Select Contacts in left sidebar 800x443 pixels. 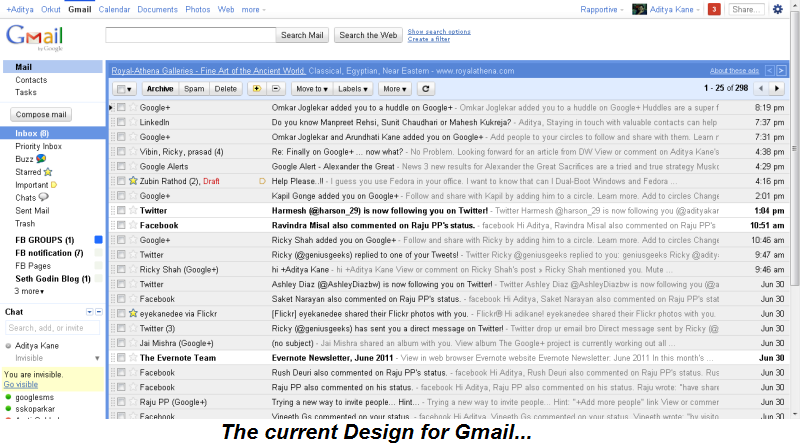(31, 80)
